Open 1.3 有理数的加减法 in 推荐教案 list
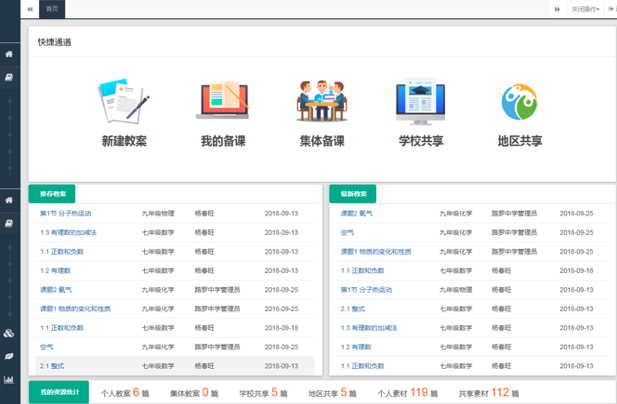617x404 pixels. 68,232
